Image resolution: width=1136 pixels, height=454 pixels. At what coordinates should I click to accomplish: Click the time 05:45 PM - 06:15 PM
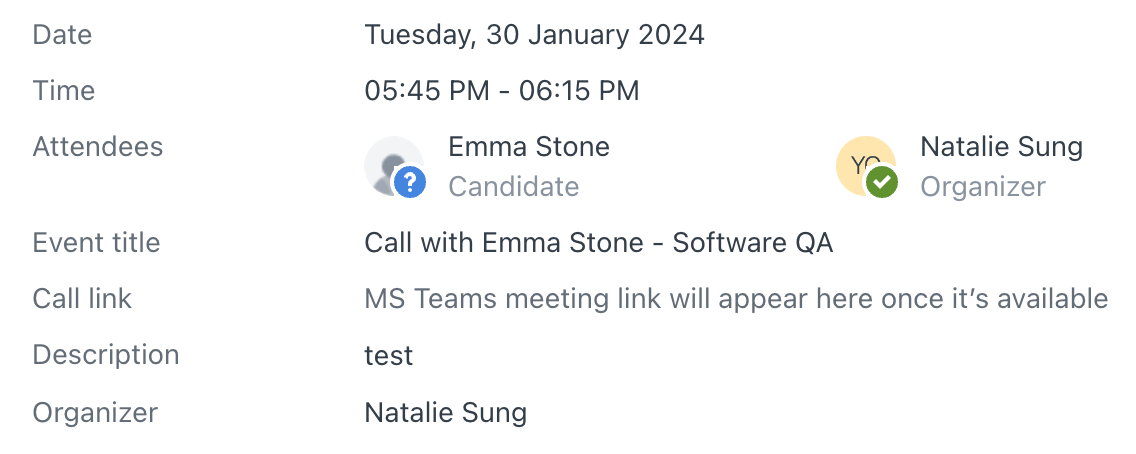click(501, 91)
